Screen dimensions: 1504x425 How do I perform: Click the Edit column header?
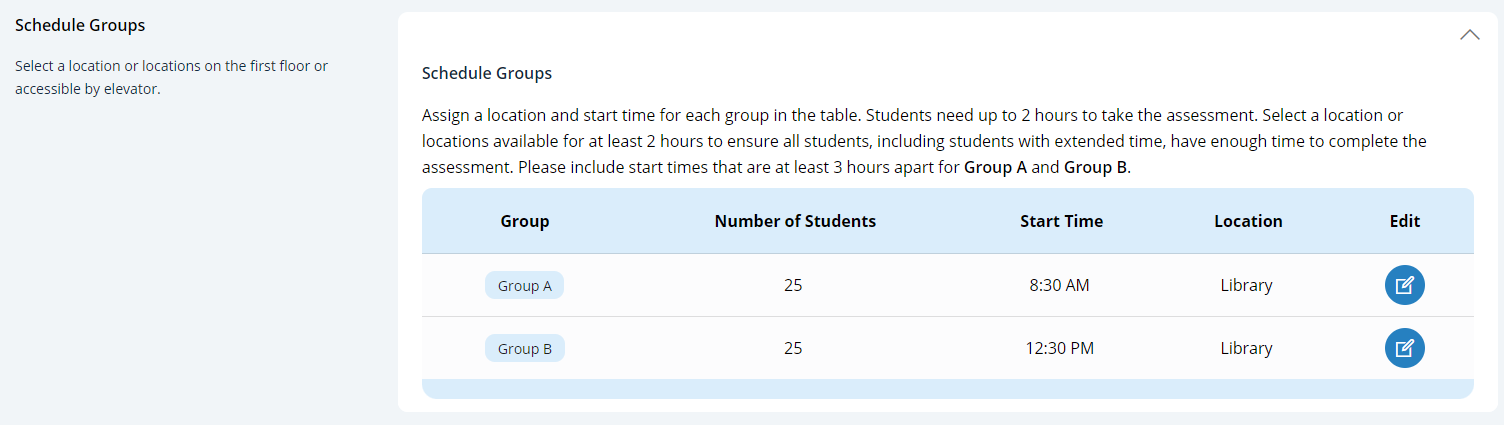click(x=1404, y=221)
